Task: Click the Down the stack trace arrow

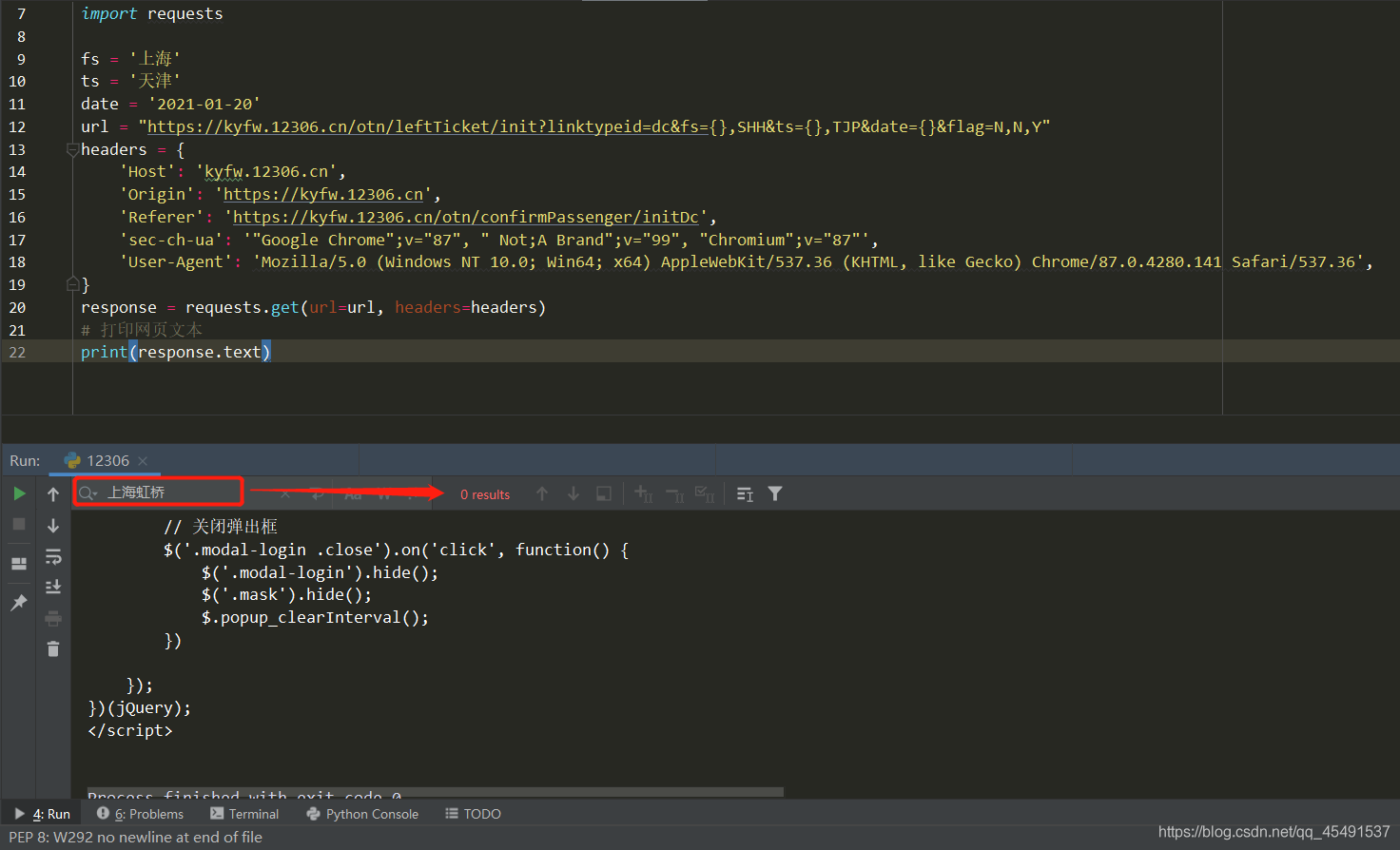Action: 53,525
